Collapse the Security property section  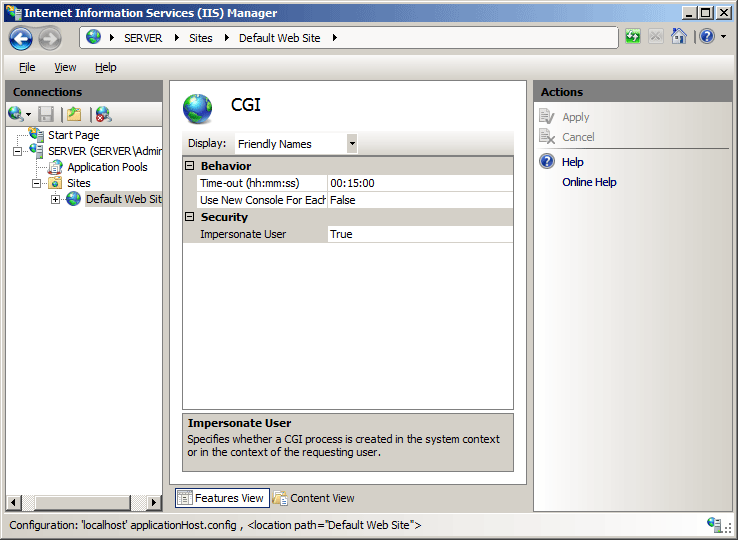point(190,217)
